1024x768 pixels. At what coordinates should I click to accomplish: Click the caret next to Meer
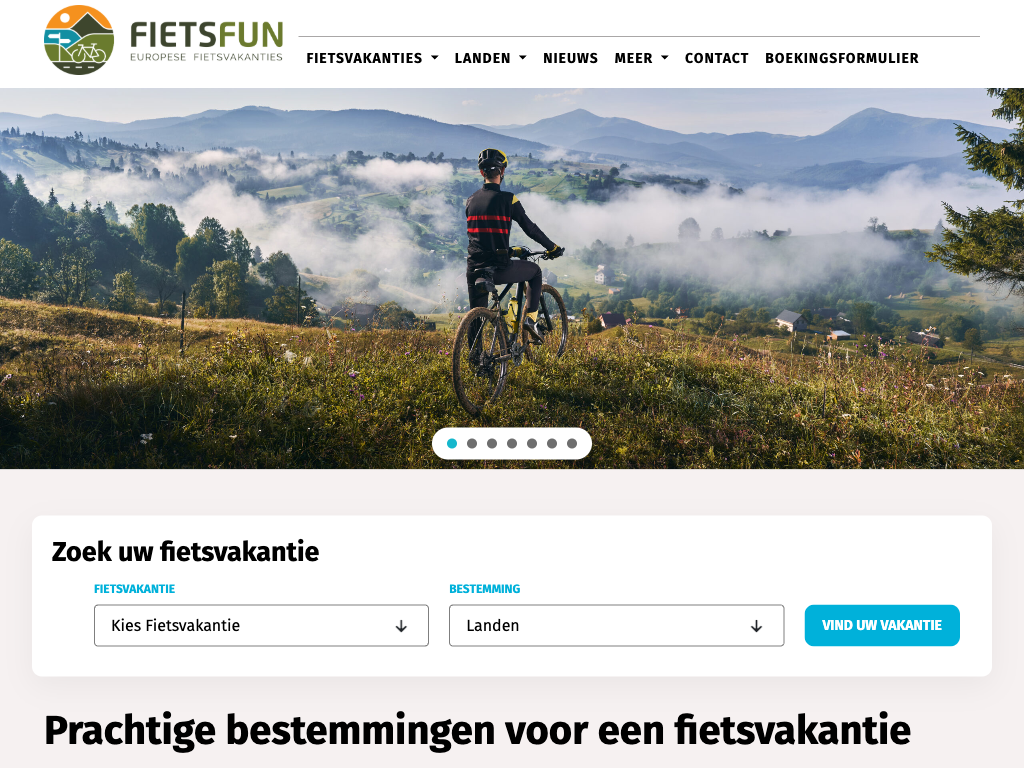(x=665, y=58)
